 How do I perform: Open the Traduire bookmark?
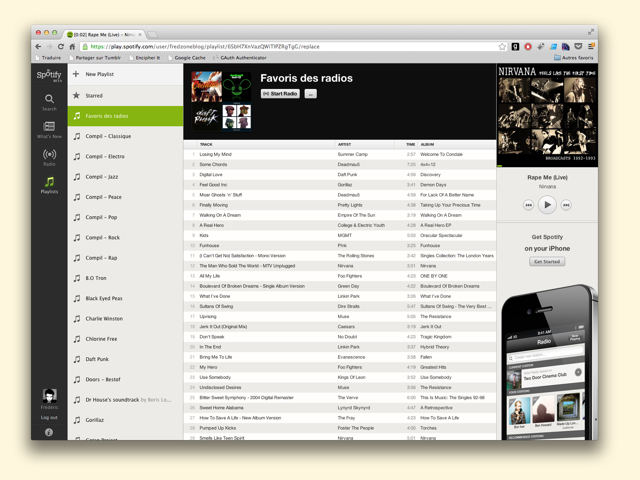tap(48, 58)
